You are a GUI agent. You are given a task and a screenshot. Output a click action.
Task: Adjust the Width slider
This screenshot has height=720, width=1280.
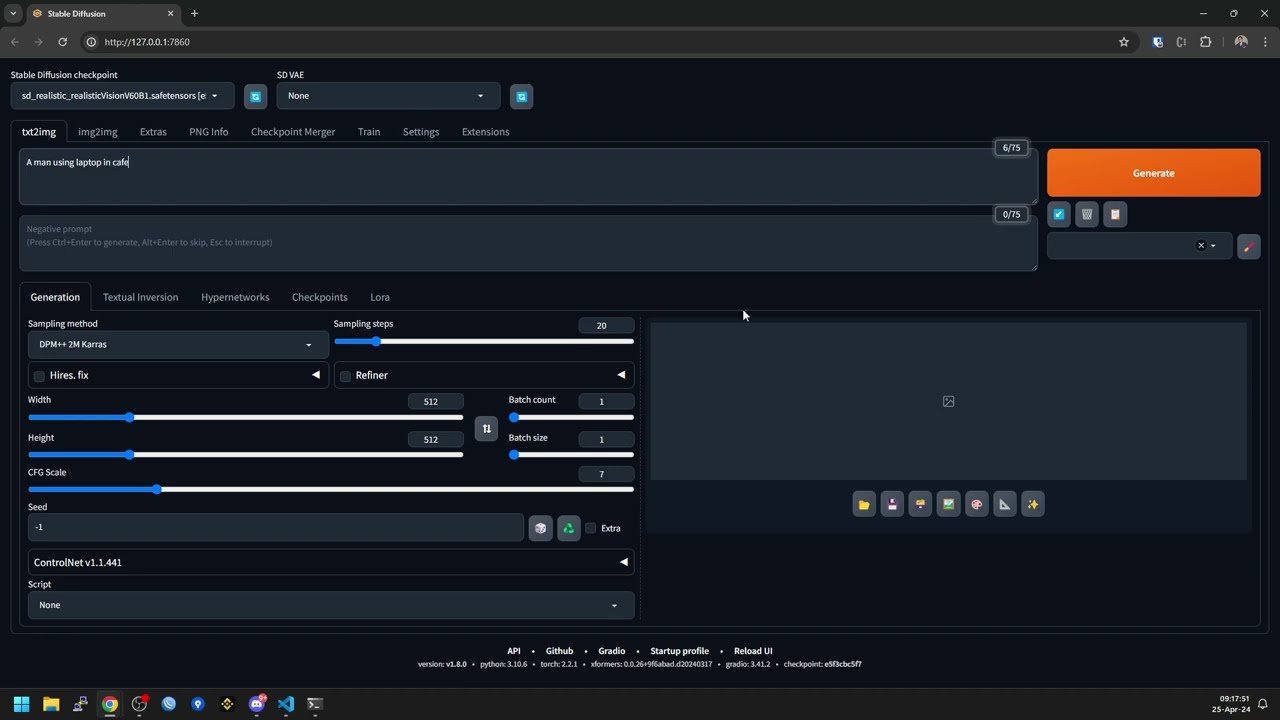(246, 417)
